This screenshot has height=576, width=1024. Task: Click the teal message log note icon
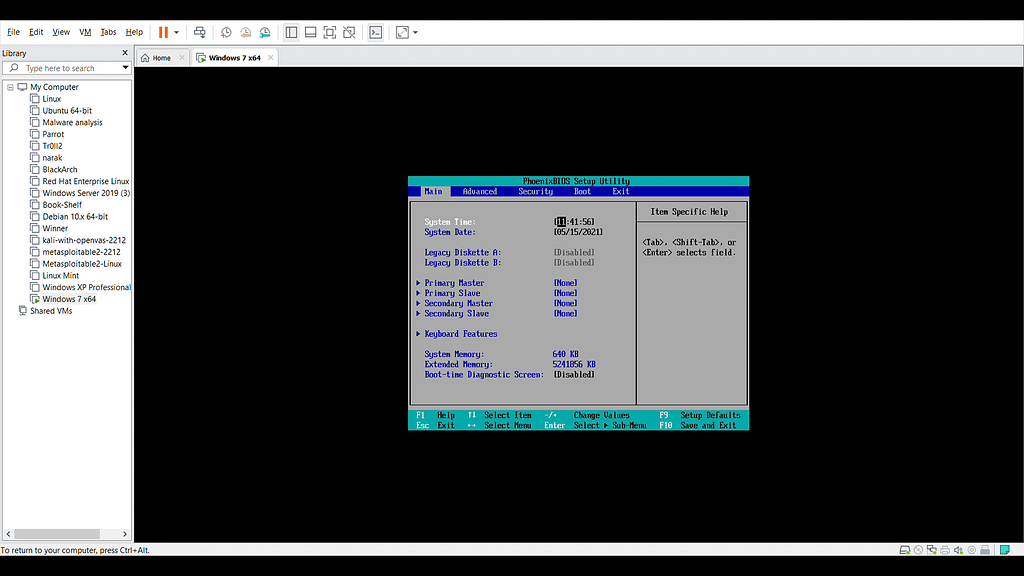coord(1005,550)
